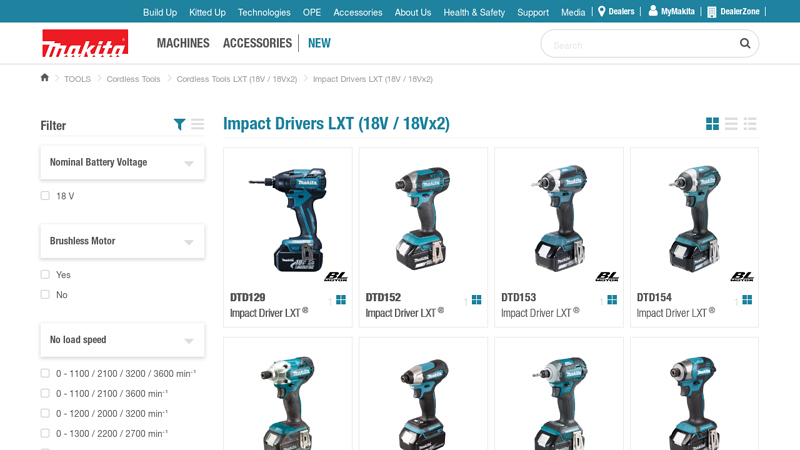Open OPE in top bar
The image size is (800, 450).
[x=312, y=12]
